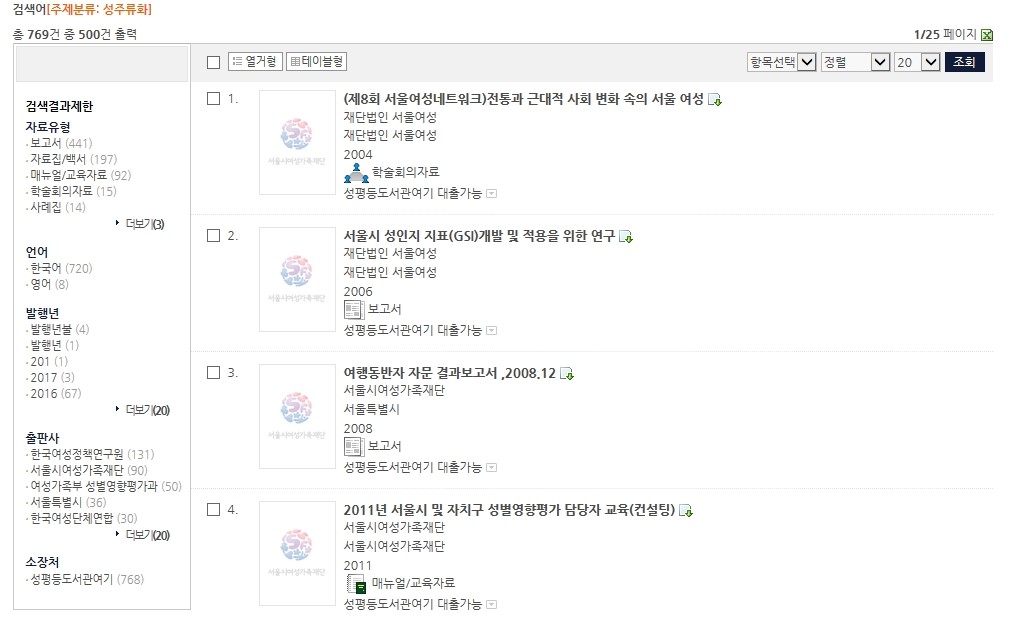Open the thumbnail of result 2
This screenshot has width=1010, height=622.
297,279
